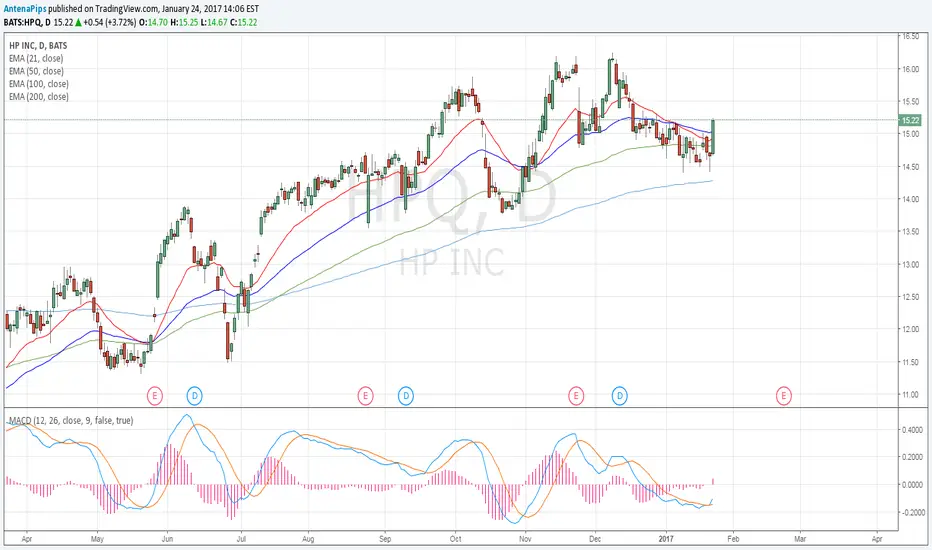
Task: Click the 11.00 price axis label
Action: (911, 394)
